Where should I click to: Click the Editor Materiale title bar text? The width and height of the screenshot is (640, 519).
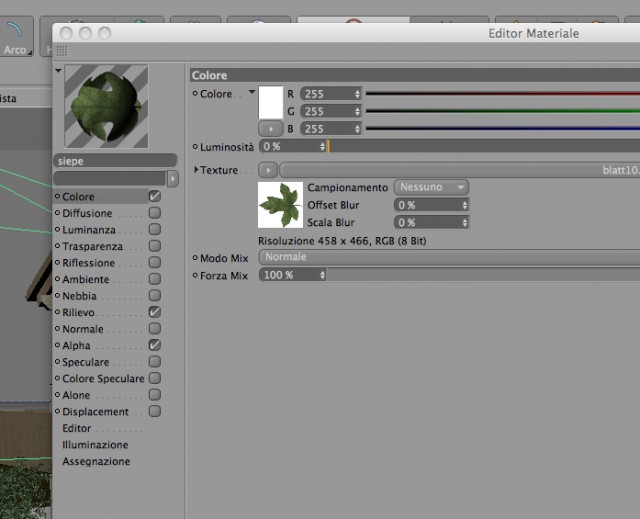[x=533, y=33]
